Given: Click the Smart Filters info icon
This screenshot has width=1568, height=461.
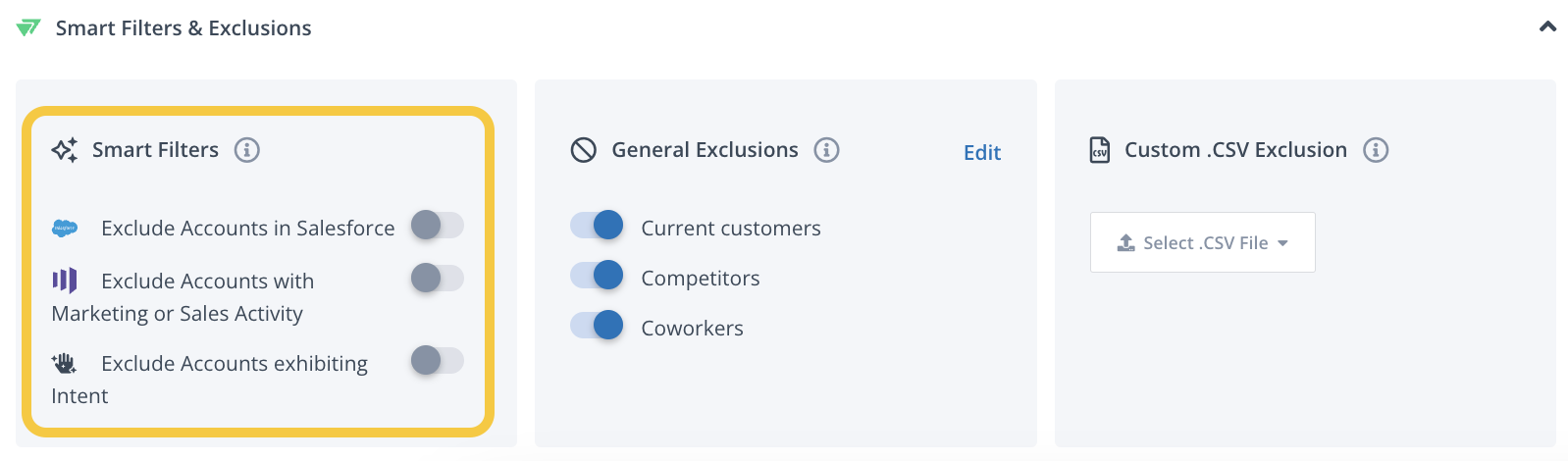Looking at the screenshot, I should pos(247,150).
